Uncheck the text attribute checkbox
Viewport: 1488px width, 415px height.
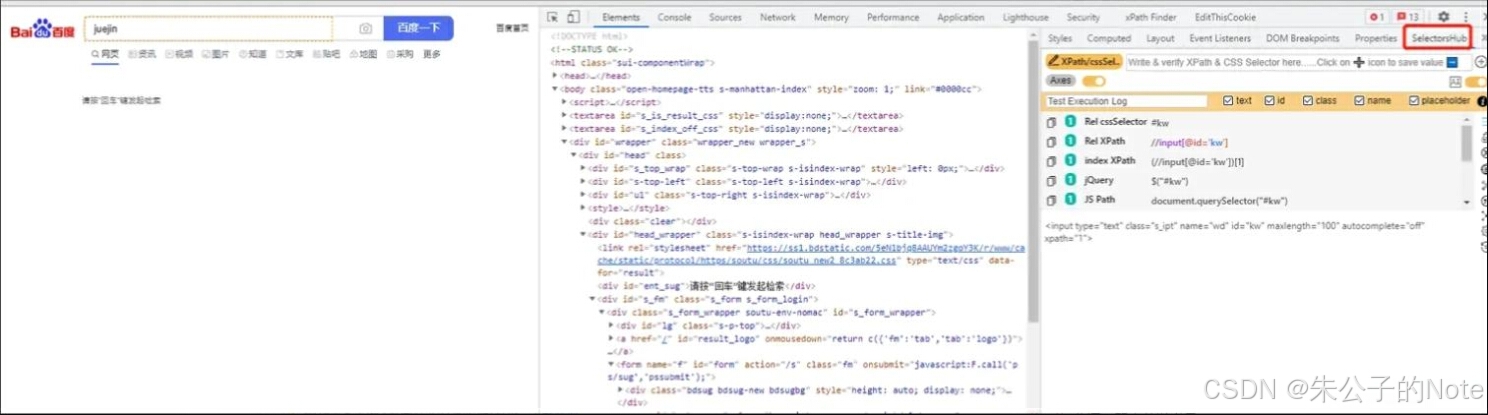(x=1228, y=101)
